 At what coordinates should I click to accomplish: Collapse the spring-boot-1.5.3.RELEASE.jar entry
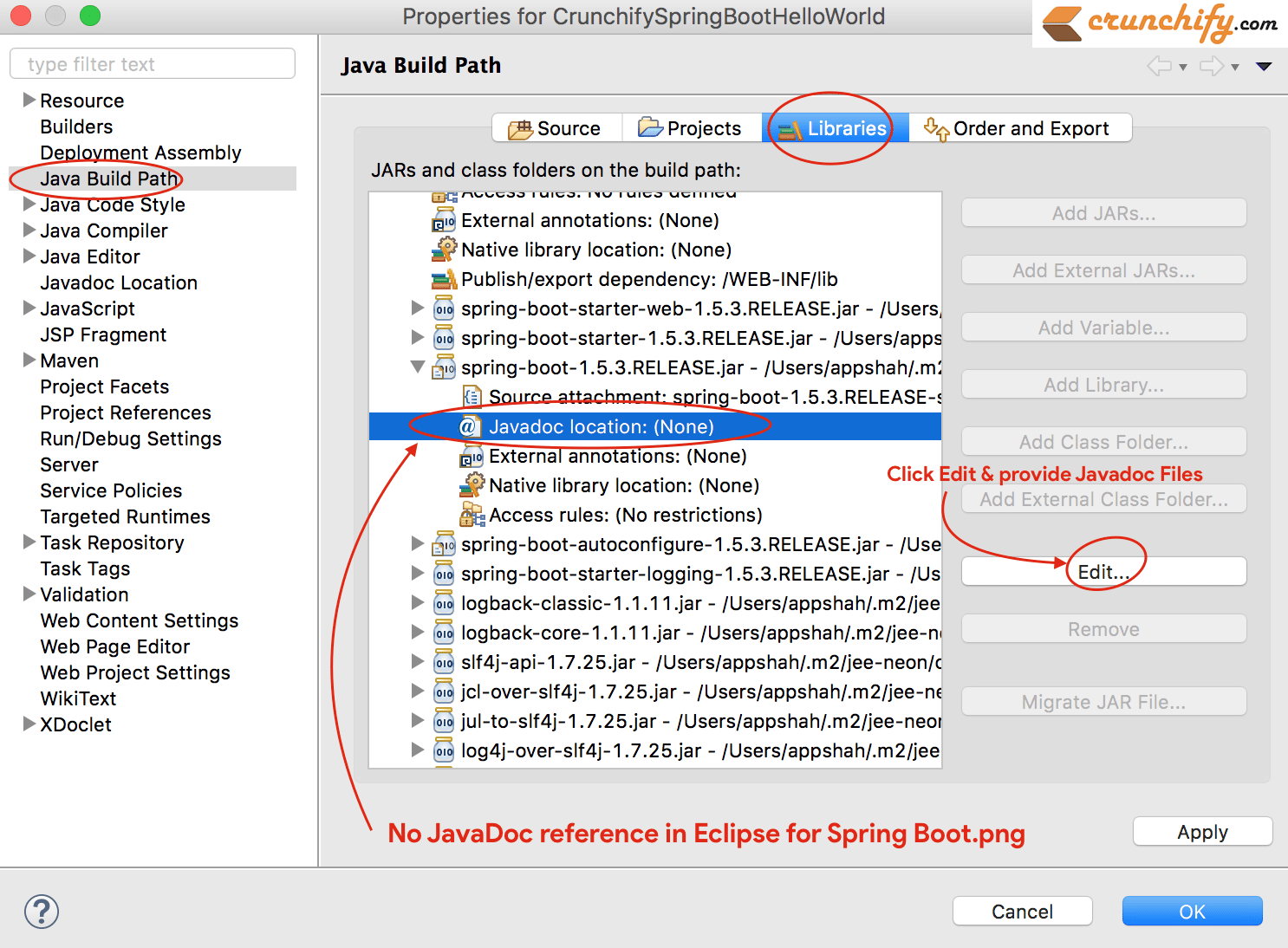pyautogui.click(x=417, y=367)
